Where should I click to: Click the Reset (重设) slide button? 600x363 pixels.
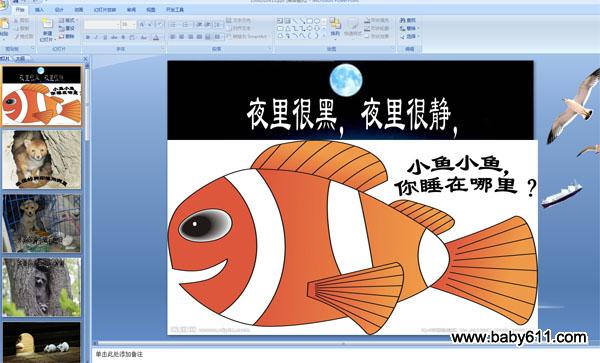click(x=67, y=28)
